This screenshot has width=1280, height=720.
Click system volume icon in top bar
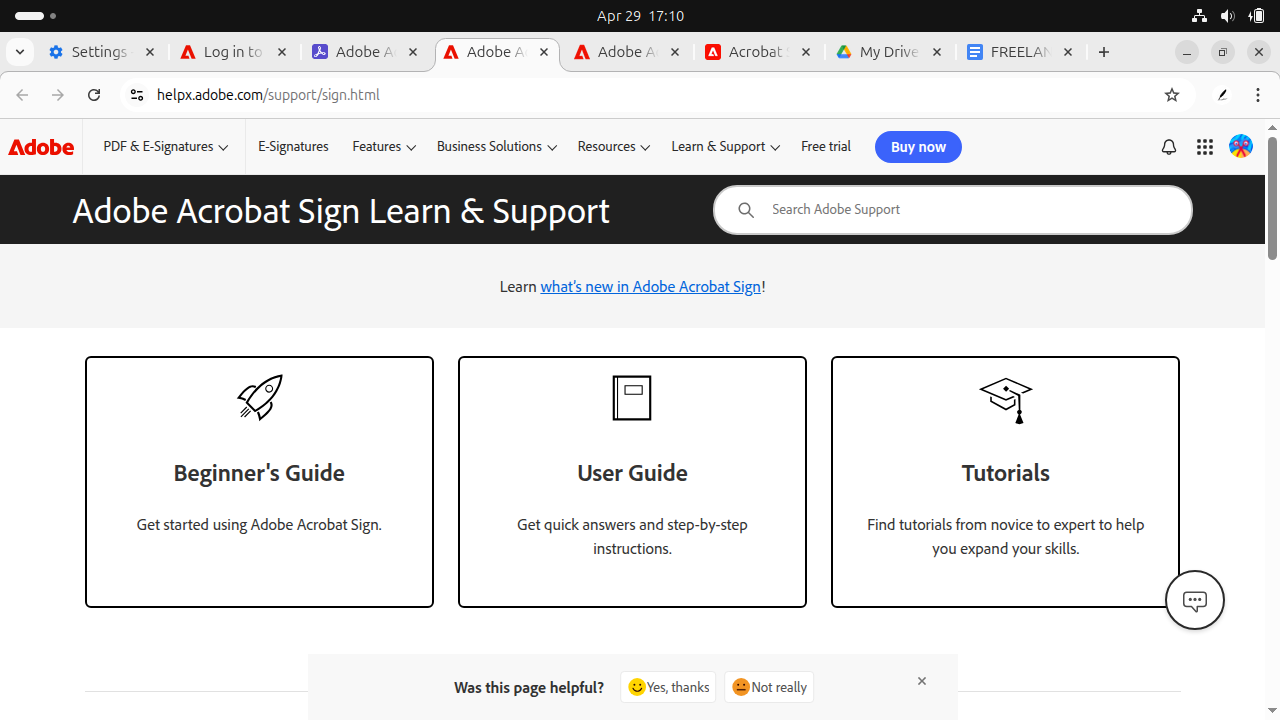click(x=1228, y=16)
